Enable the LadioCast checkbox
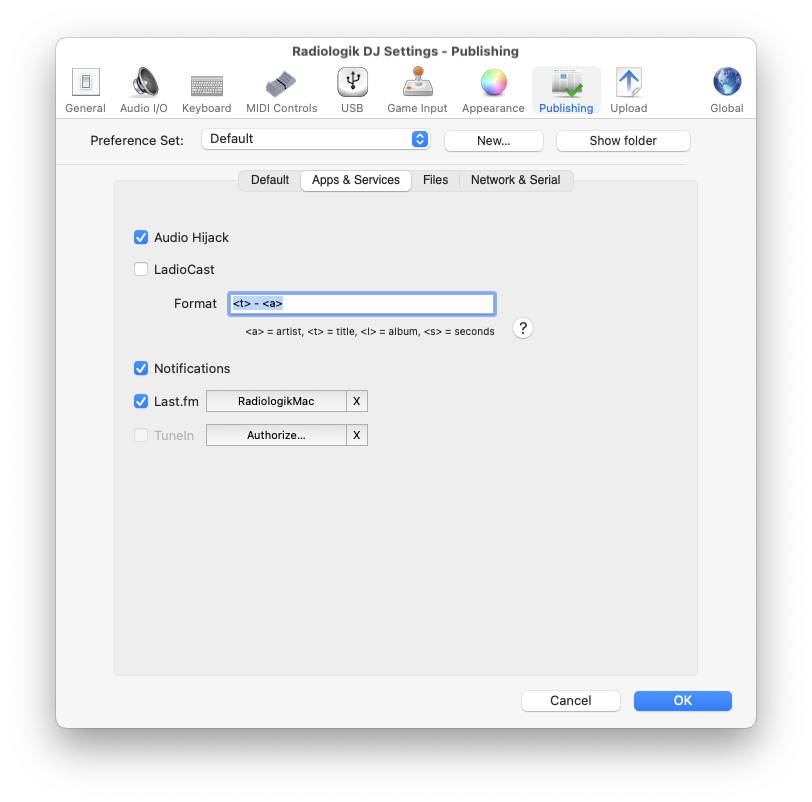 [141, 269]
